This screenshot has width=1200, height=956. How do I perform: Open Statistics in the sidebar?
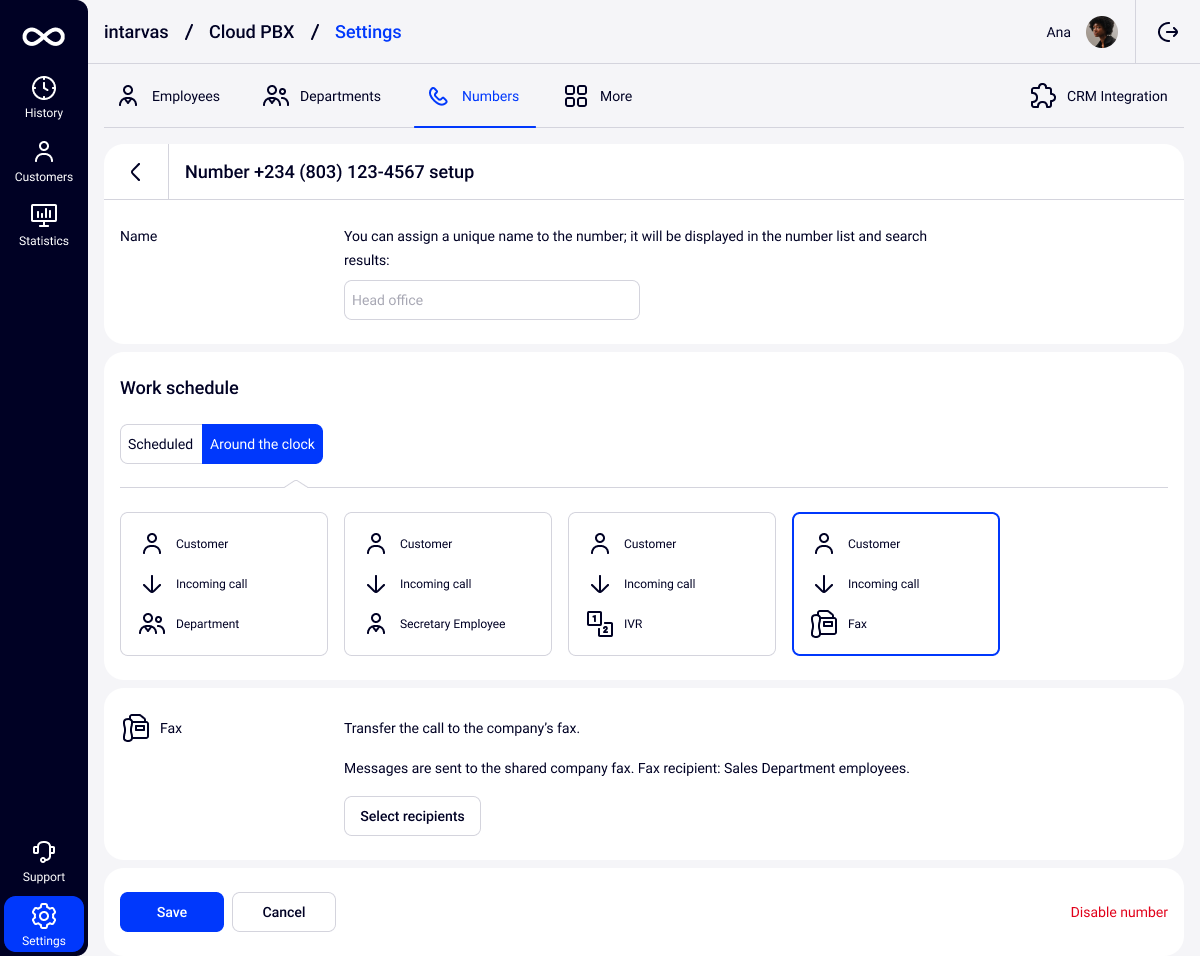[x=44, y=226]
